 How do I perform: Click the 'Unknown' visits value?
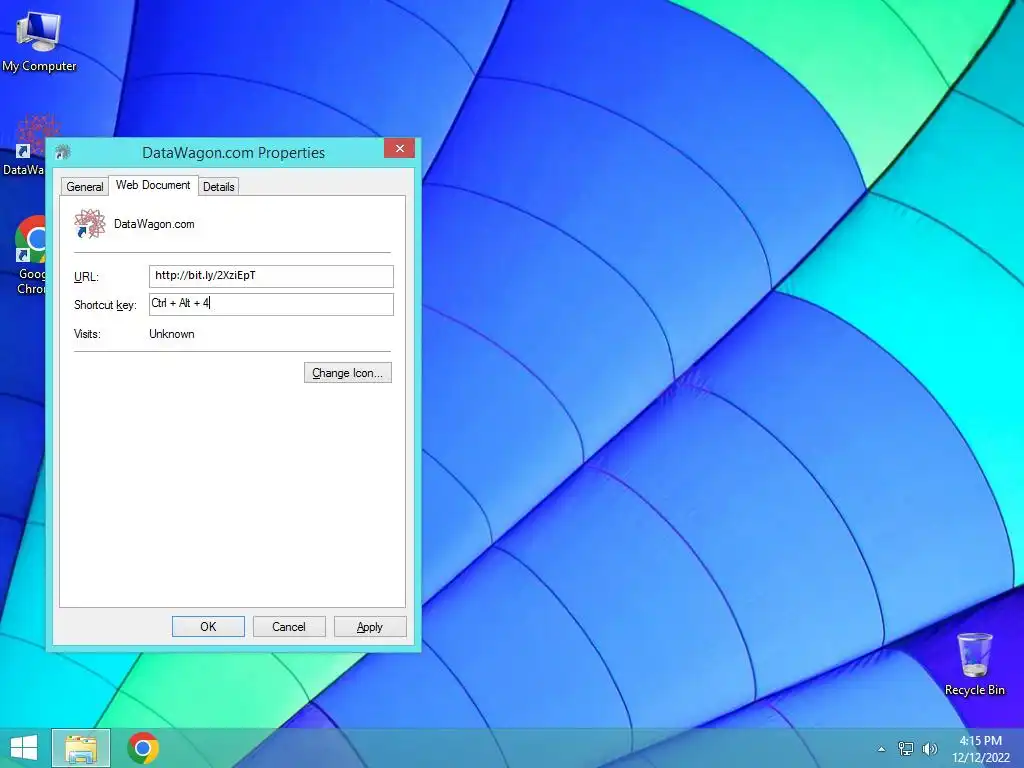(172, 334)
